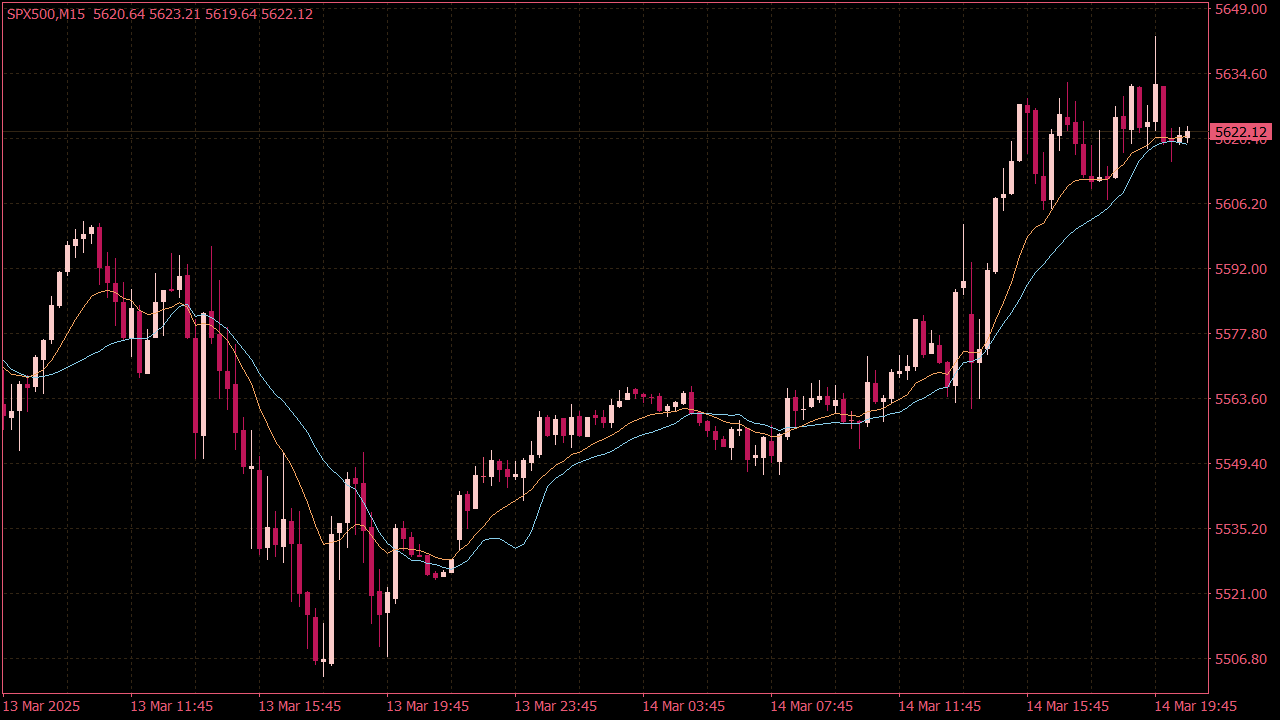Click the 13 Mar 11:45 time label

[171, 706]
